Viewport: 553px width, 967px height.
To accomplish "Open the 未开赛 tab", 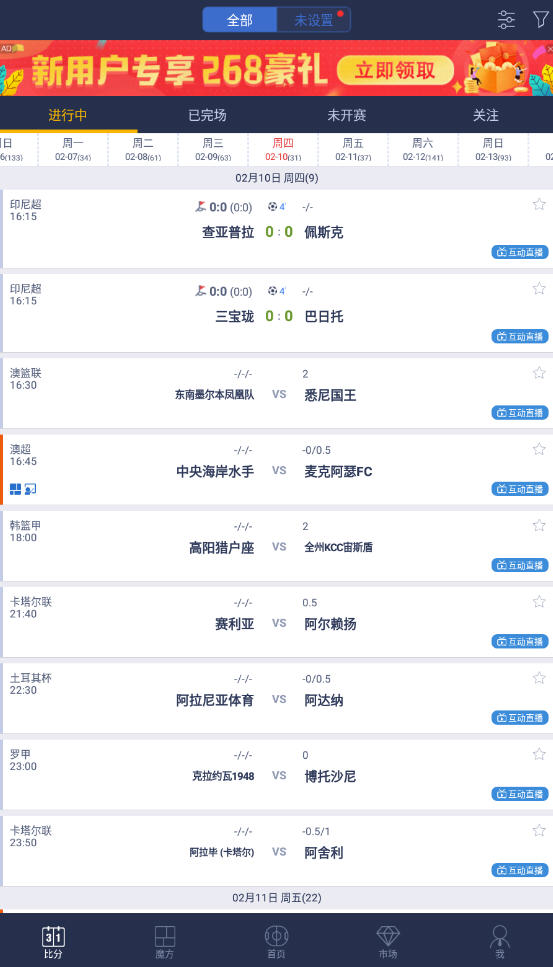I will pyautogui.click(x=346, y=115).
